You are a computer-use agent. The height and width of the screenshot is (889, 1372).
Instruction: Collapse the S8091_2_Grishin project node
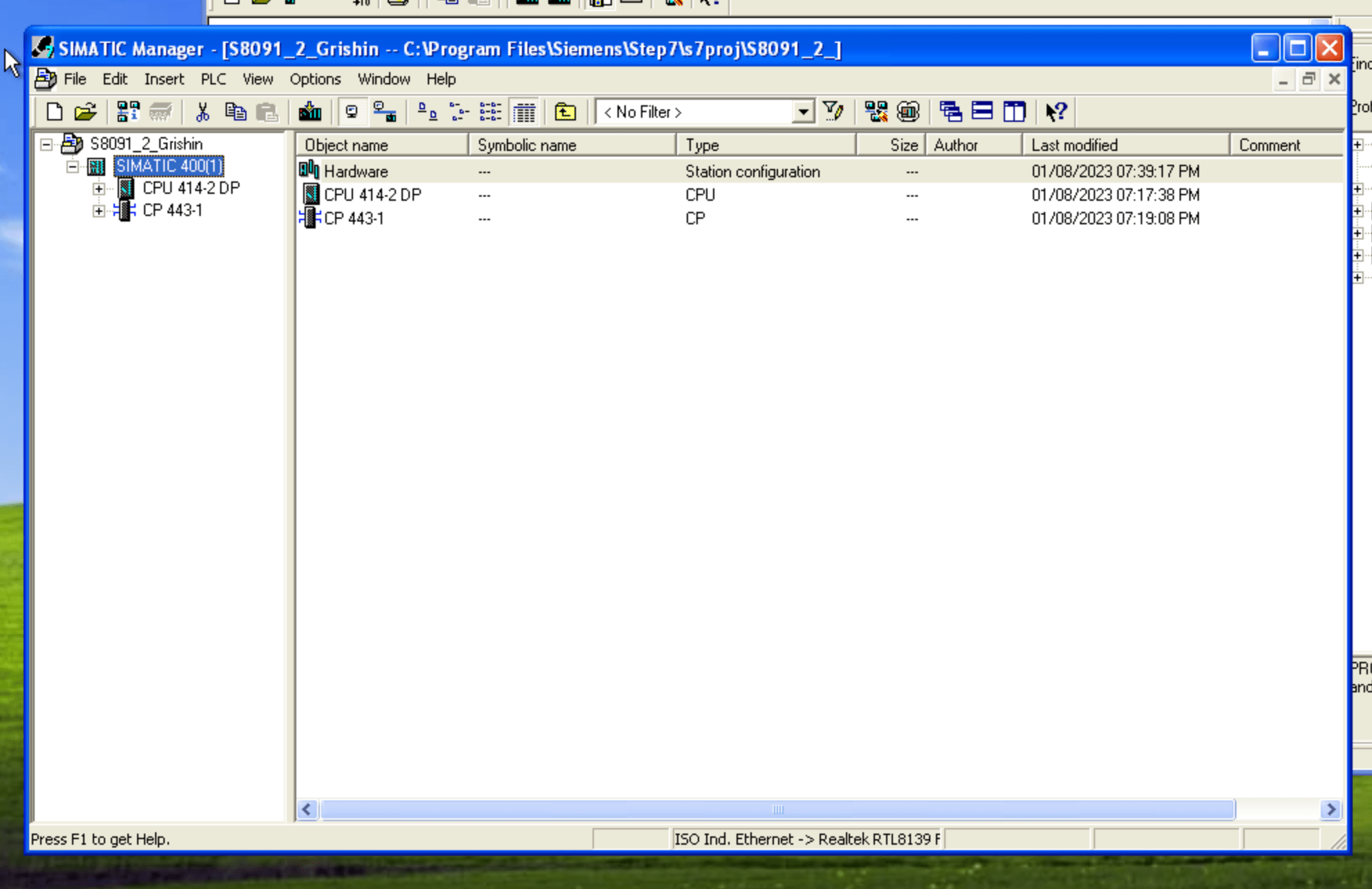[x=46, y=144]
